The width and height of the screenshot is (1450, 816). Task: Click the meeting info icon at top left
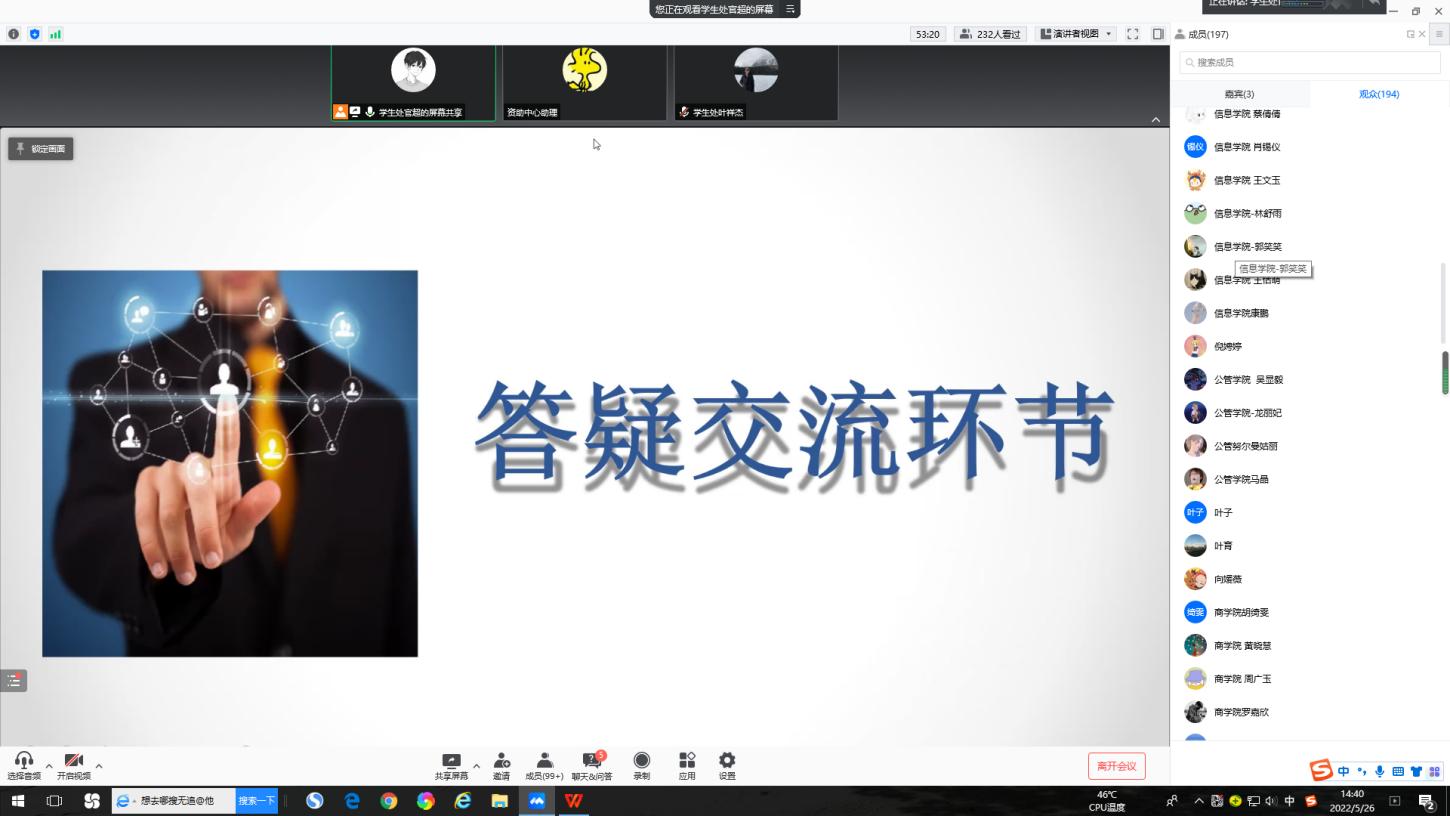pos(14,34)
